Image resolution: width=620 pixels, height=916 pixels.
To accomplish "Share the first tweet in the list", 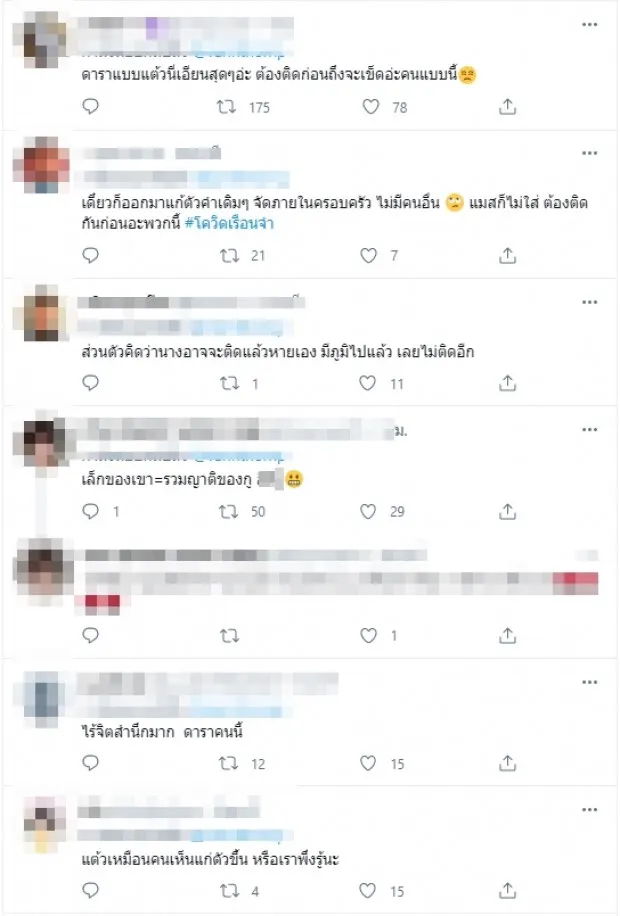I will 507,107.
